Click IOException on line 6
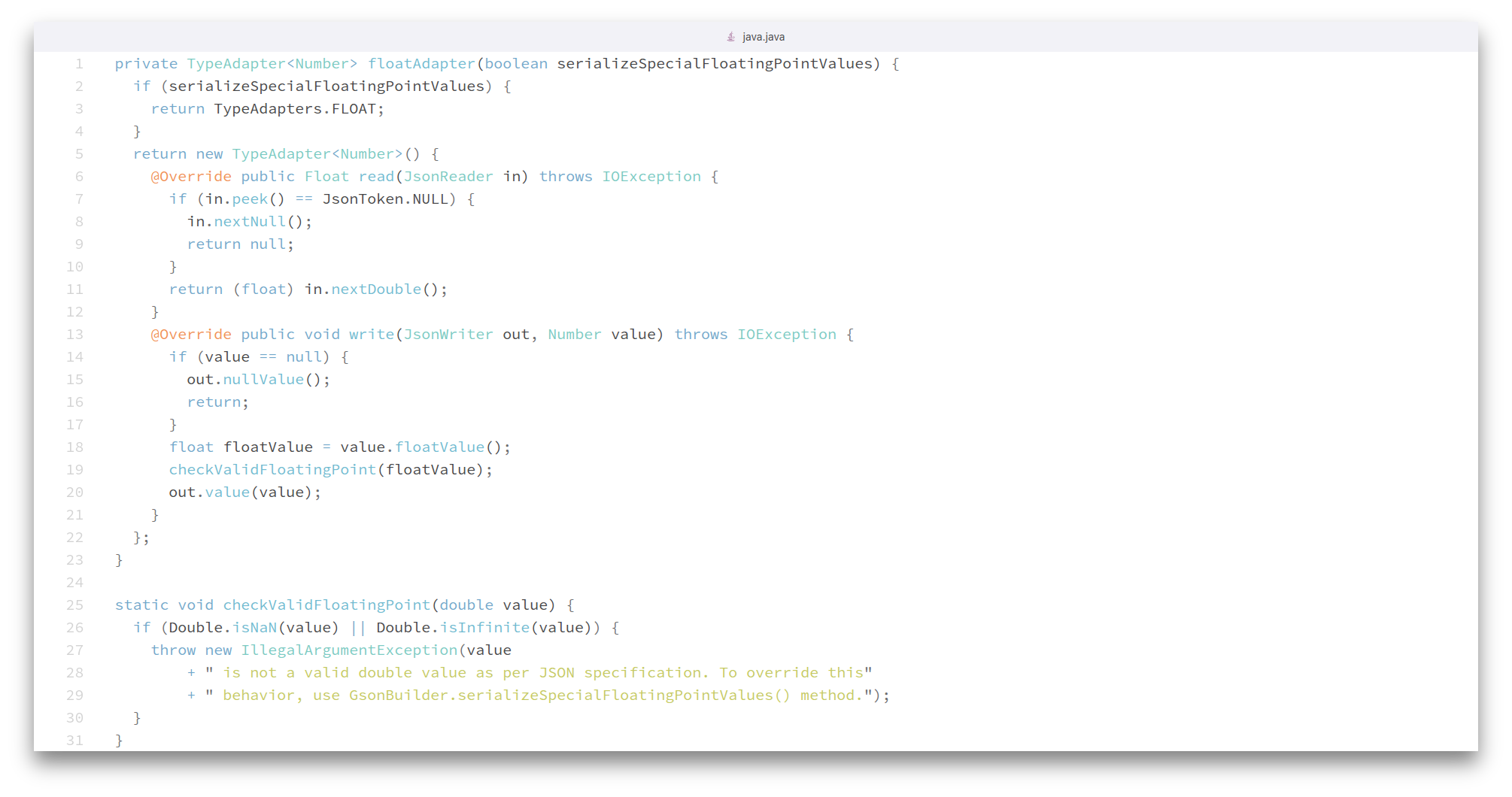Screen dimensions: 1512x797 click(x=651, y=177)
